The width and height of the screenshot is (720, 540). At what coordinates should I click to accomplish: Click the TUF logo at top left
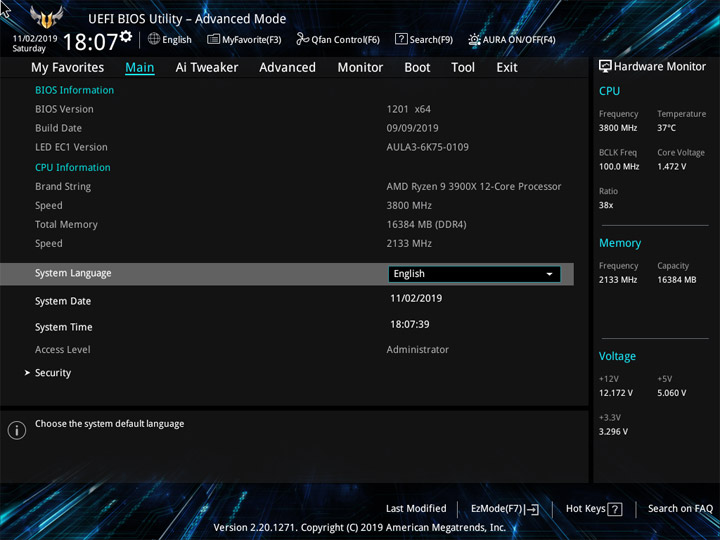(46, 17)
